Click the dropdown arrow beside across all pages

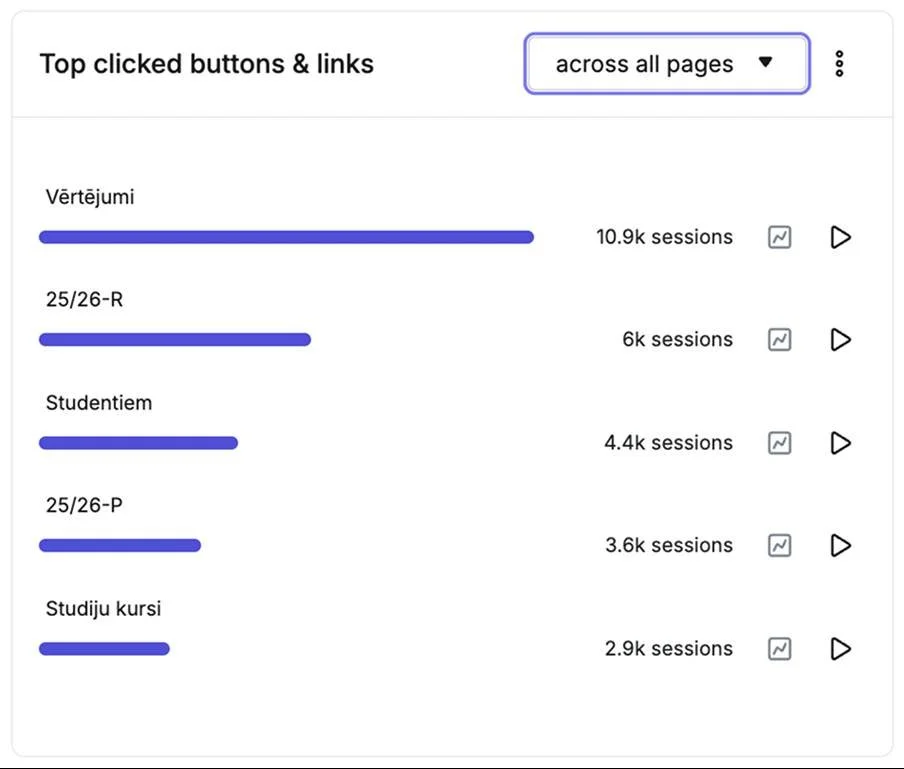coord(766,62)
